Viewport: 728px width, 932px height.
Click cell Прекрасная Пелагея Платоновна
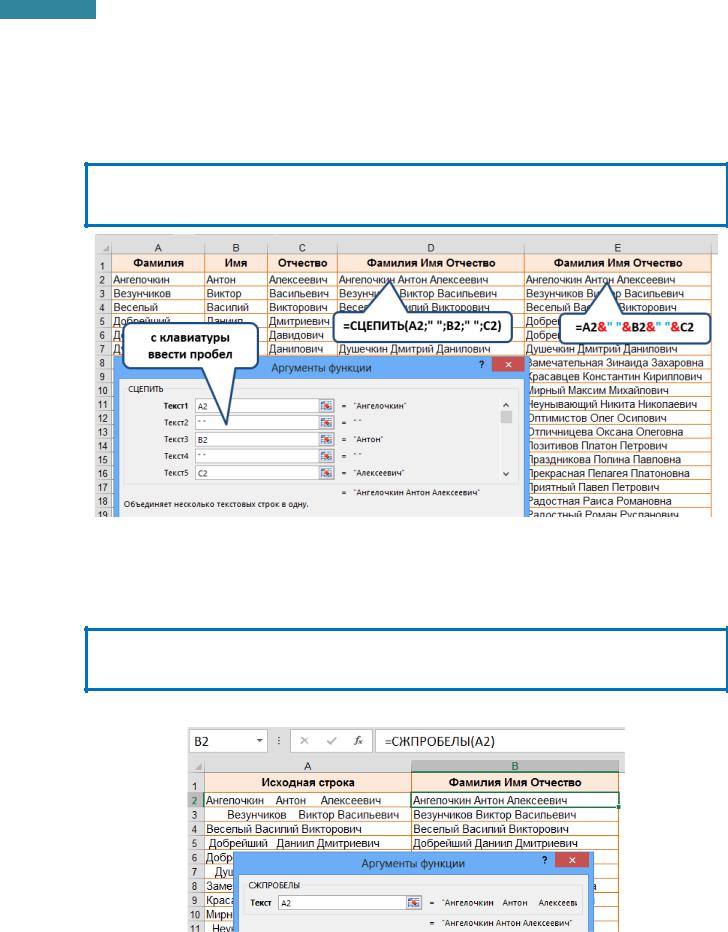pos(618,474)
